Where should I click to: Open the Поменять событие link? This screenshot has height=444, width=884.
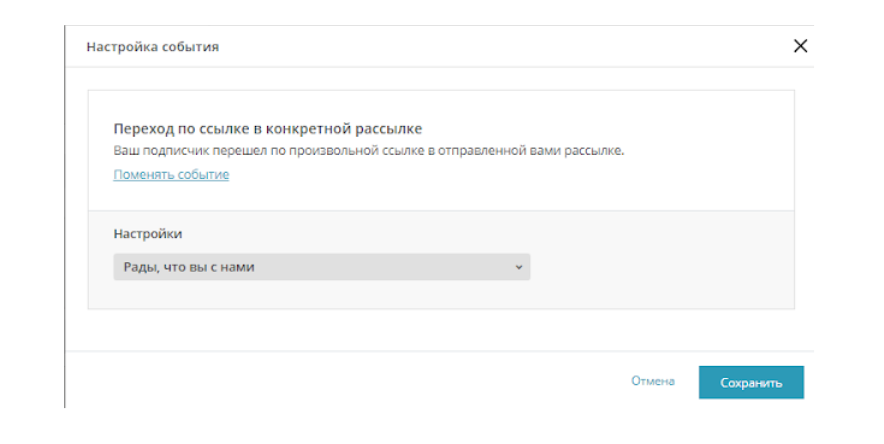click(171, 175)
